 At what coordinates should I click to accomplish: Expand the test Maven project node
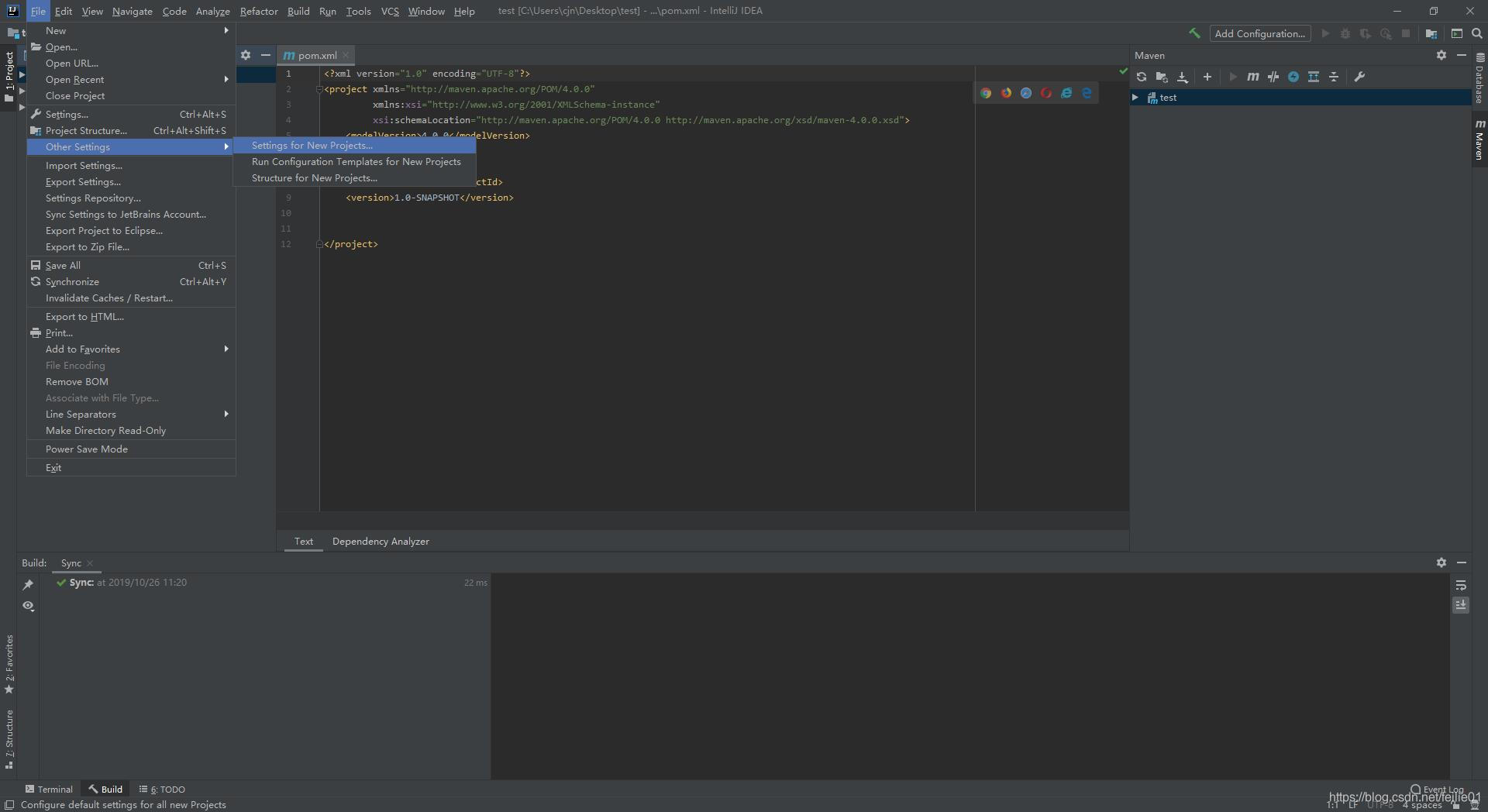coord(1135,98)
